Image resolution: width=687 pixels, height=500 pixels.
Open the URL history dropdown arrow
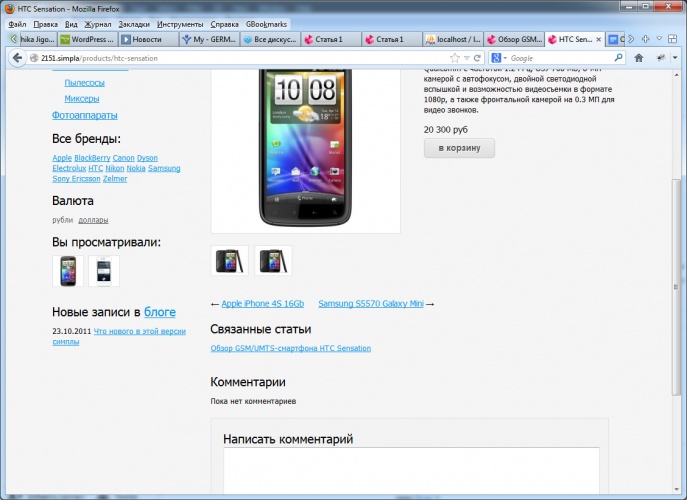point(467,58)
